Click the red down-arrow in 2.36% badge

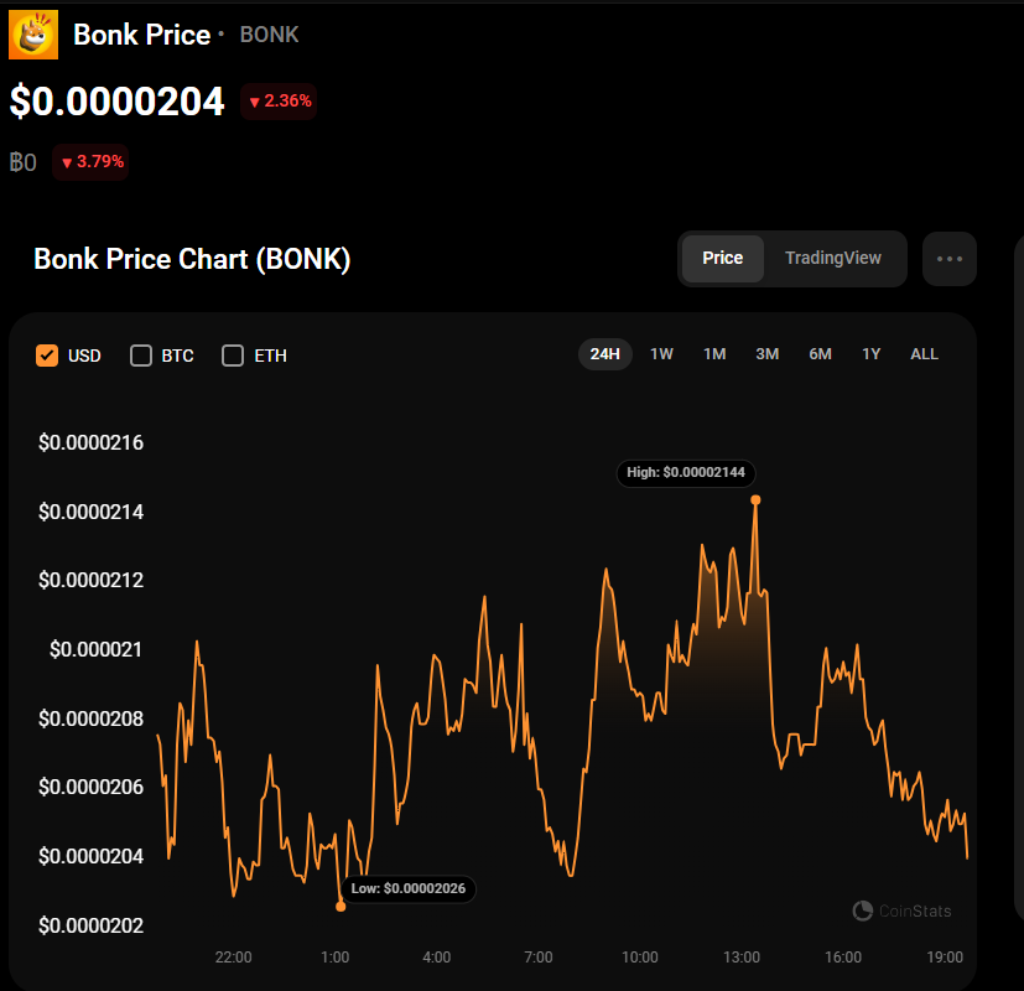coord(253,101)
